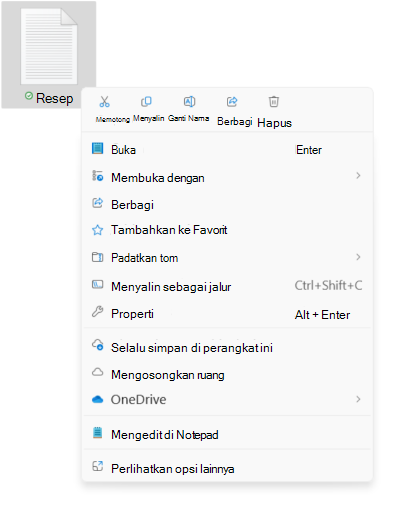Click the Berbagi share icon in top row

point(232,101)
